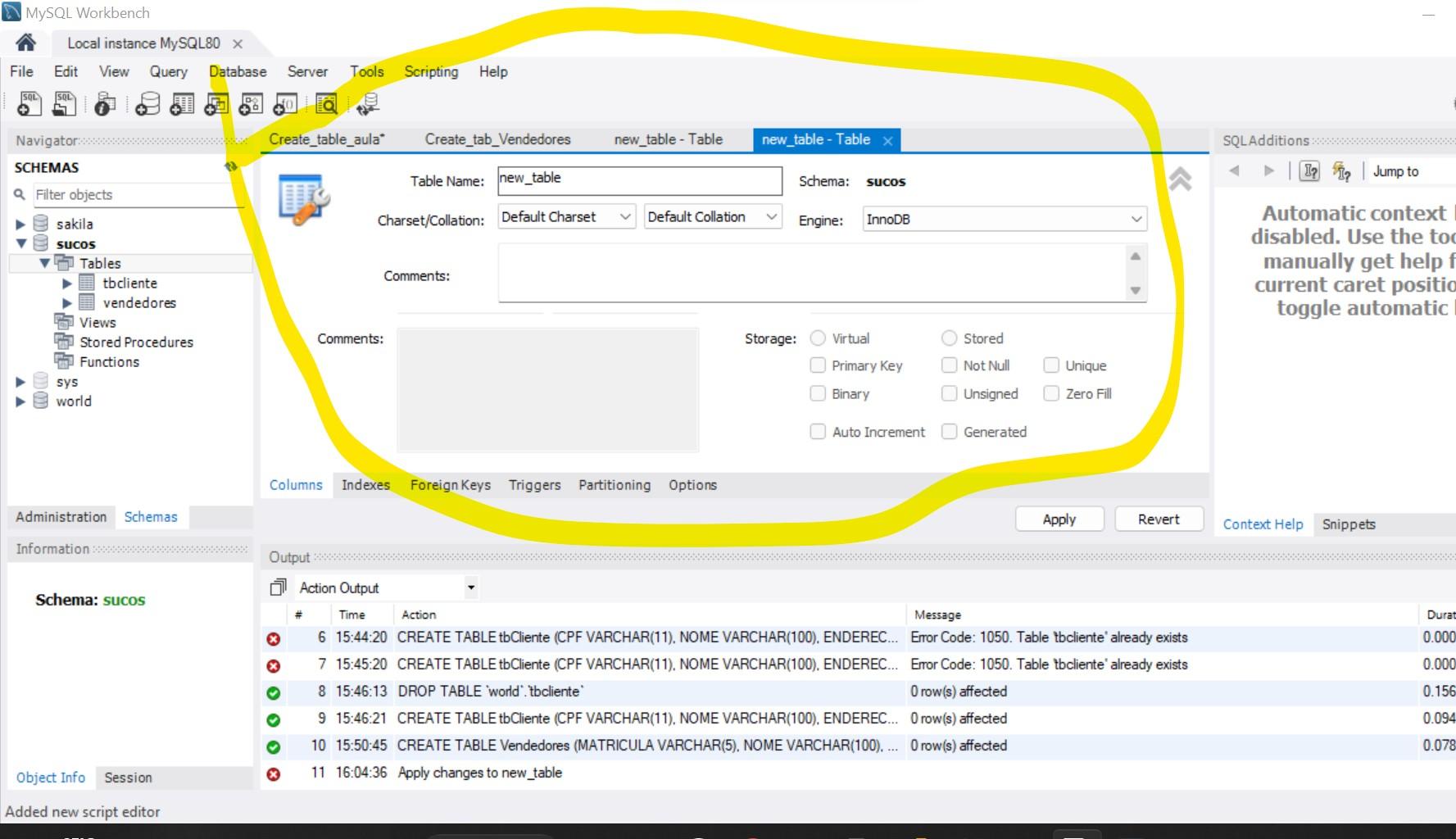Toggle the Auto Increment checkbox

tap(818, 431)
